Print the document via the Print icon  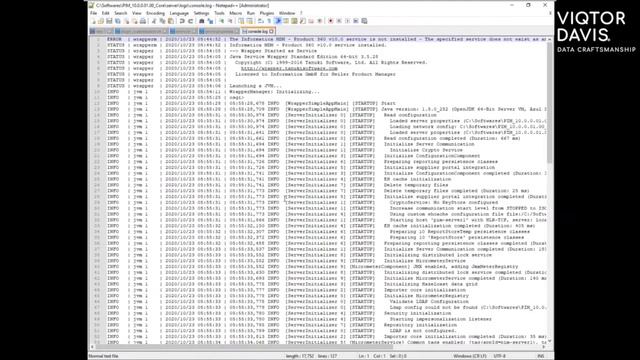[142, 21]
